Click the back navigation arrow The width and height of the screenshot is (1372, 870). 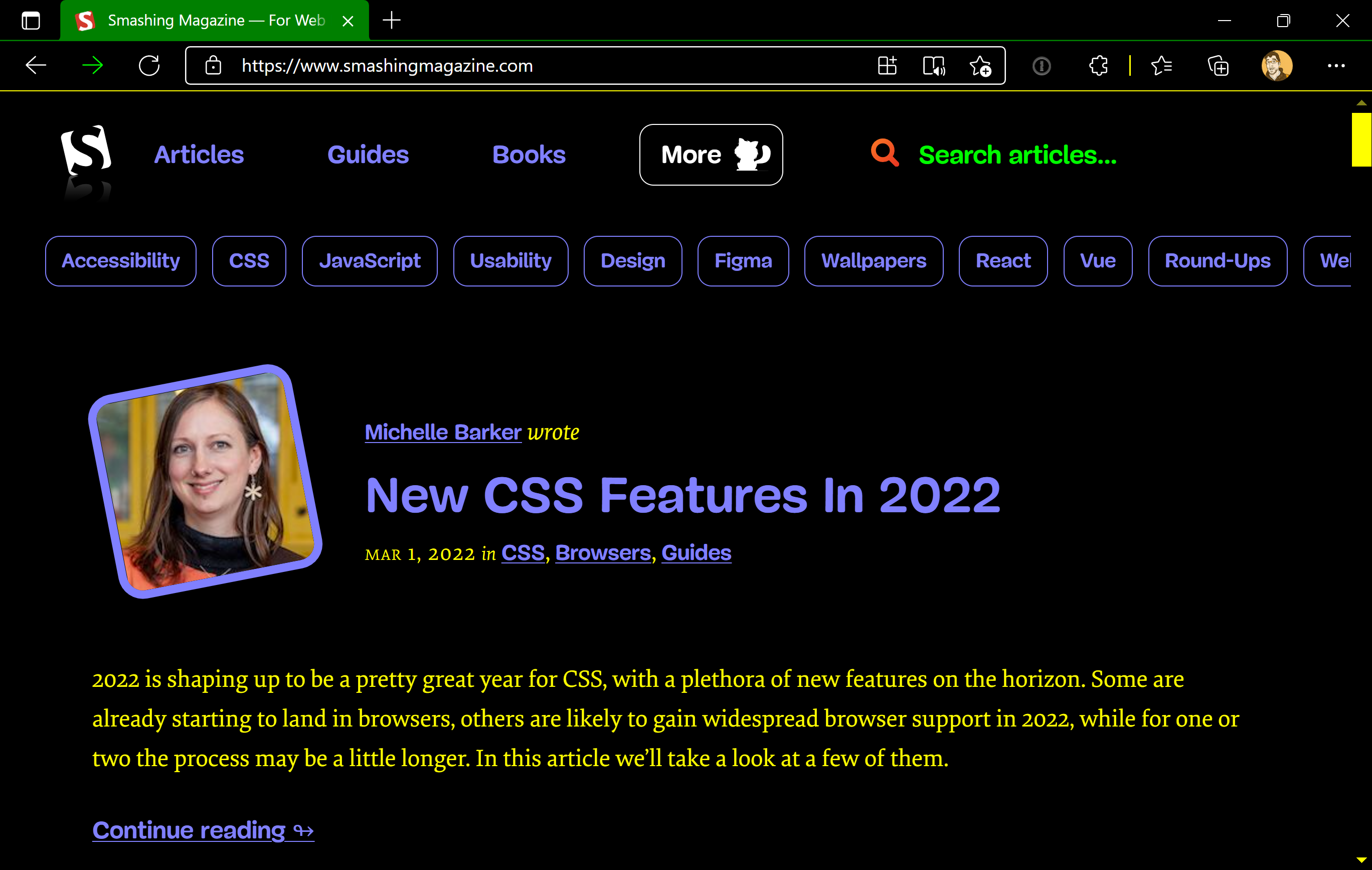tap(36, 65)
